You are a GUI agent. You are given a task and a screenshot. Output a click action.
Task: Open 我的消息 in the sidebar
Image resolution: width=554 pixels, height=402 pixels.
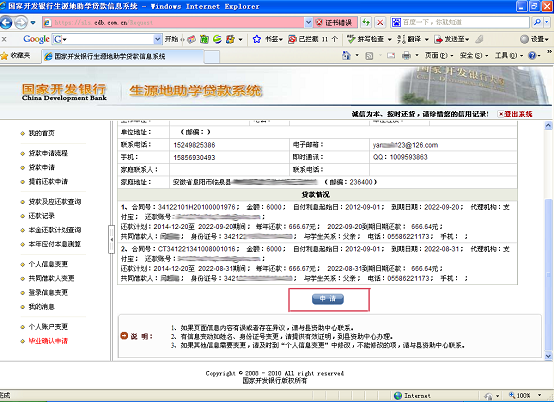(41, 307)
